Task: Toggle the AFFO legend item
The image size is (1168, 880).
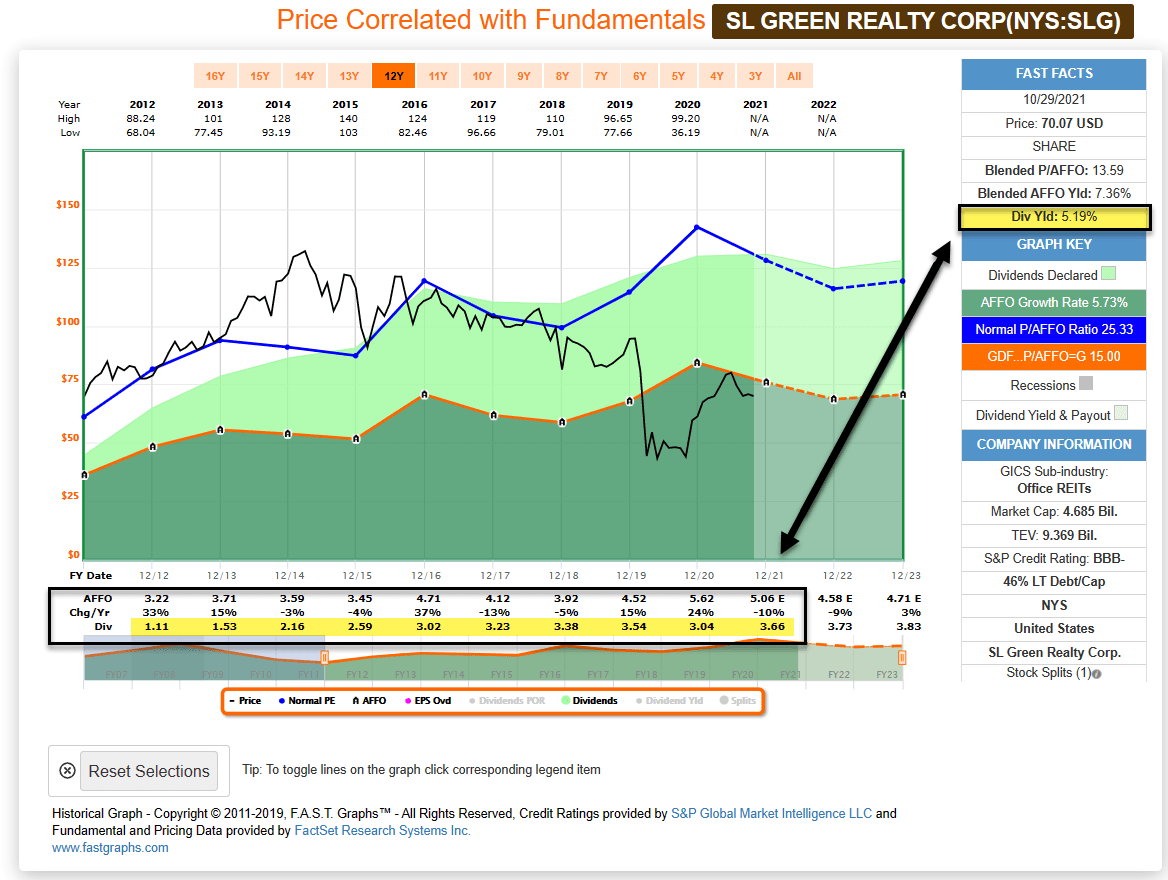Action: pos(369,701)
